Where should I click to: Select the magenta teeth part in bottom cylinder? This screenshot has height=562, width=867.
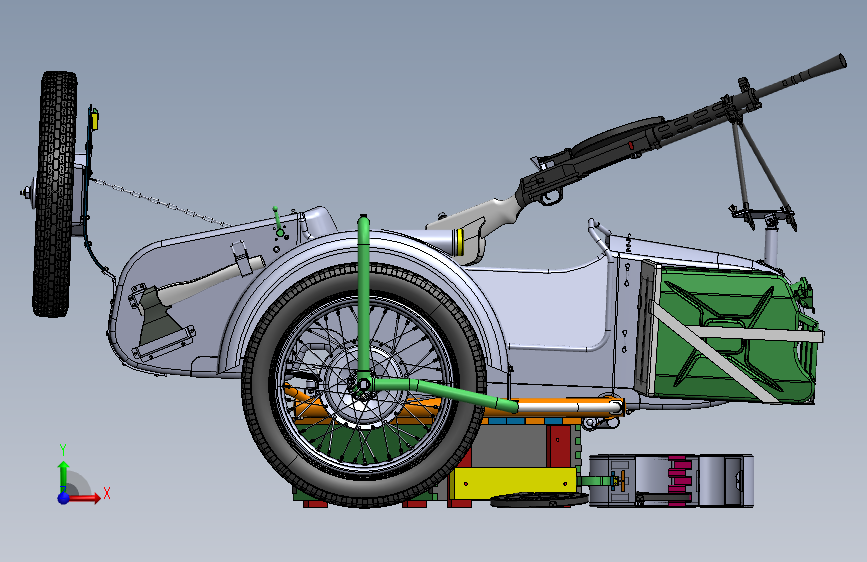680,480
